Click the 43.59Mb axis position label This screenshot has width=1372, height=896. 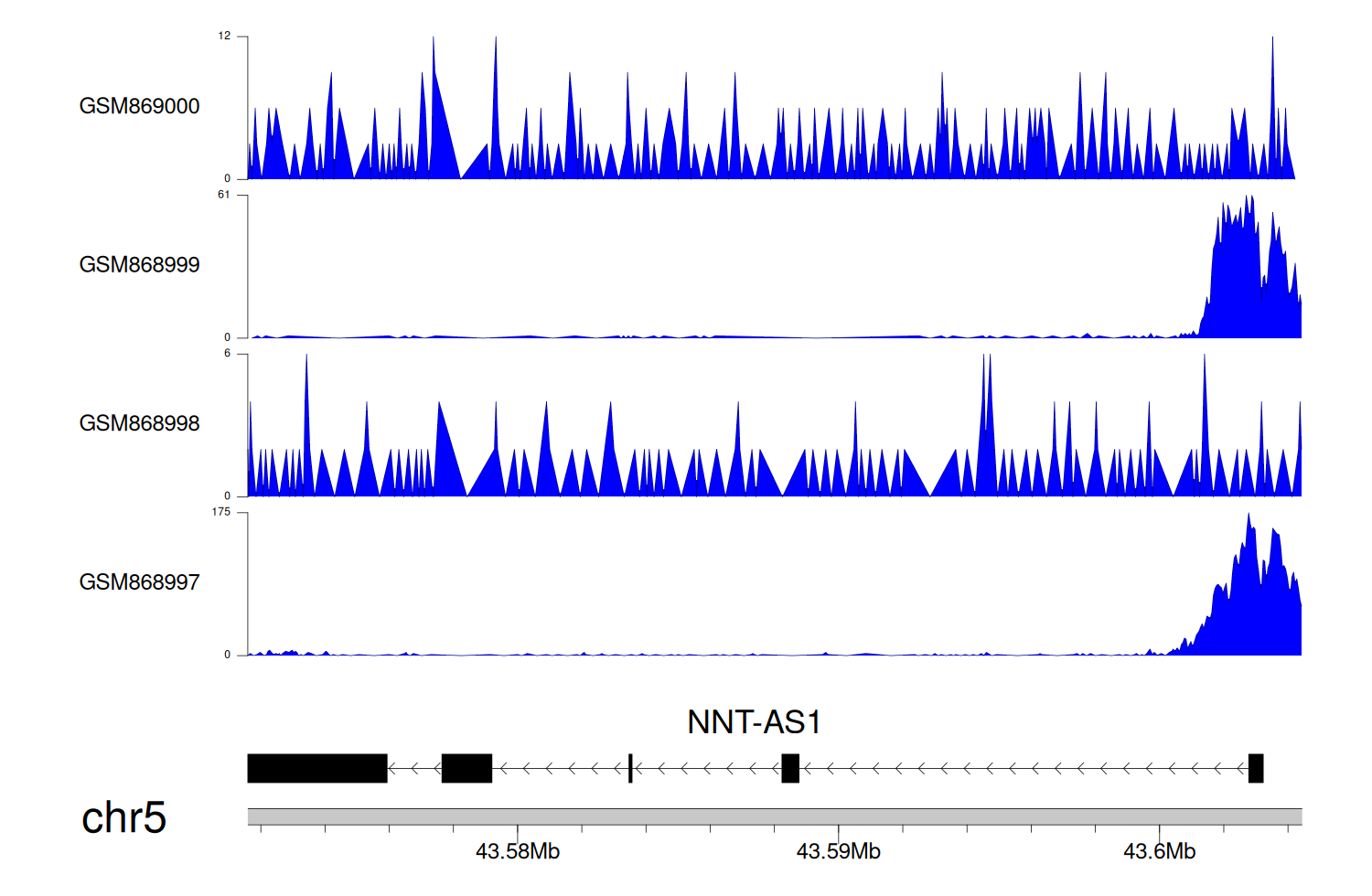[x=838, y=851]
